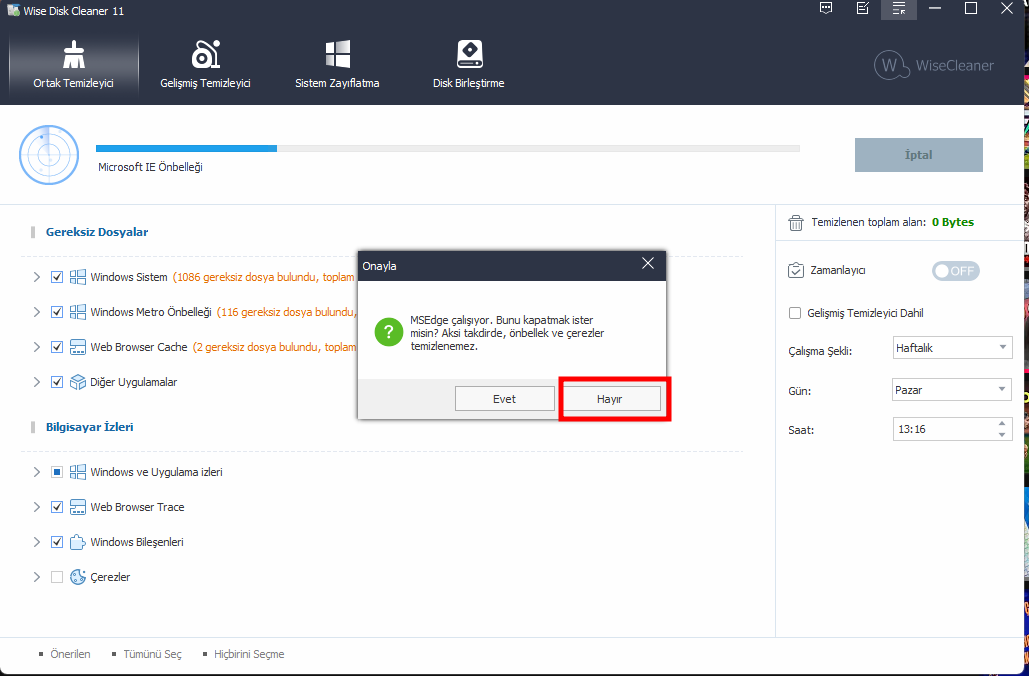Screen dimensions: 1029x676
Task: Click the Web Browser Trace icon
Action: pyautogui.click(x=78, y=507)
